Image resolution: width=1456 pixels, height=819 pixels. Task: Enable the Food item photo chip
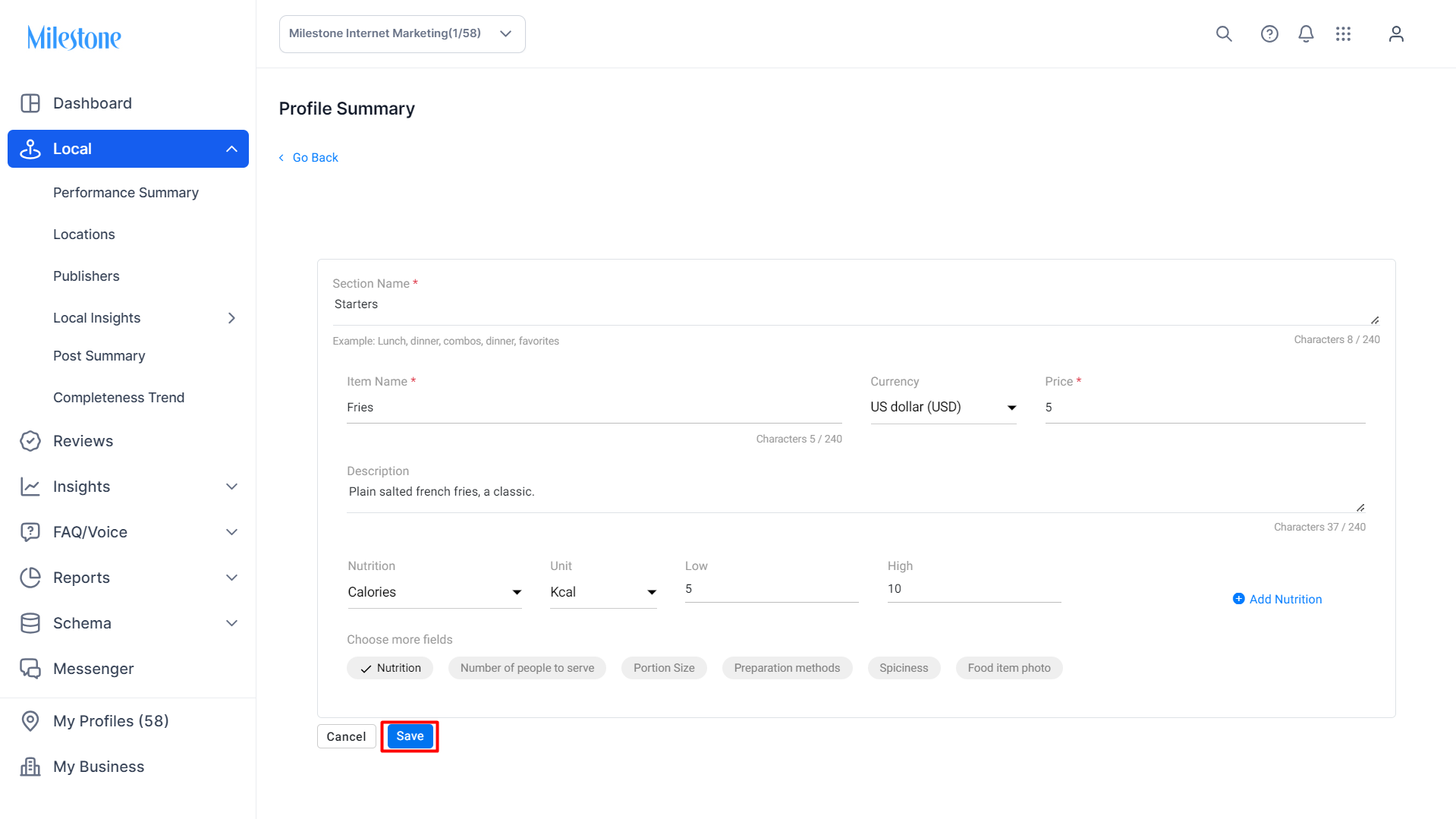tap(1009, 668)
